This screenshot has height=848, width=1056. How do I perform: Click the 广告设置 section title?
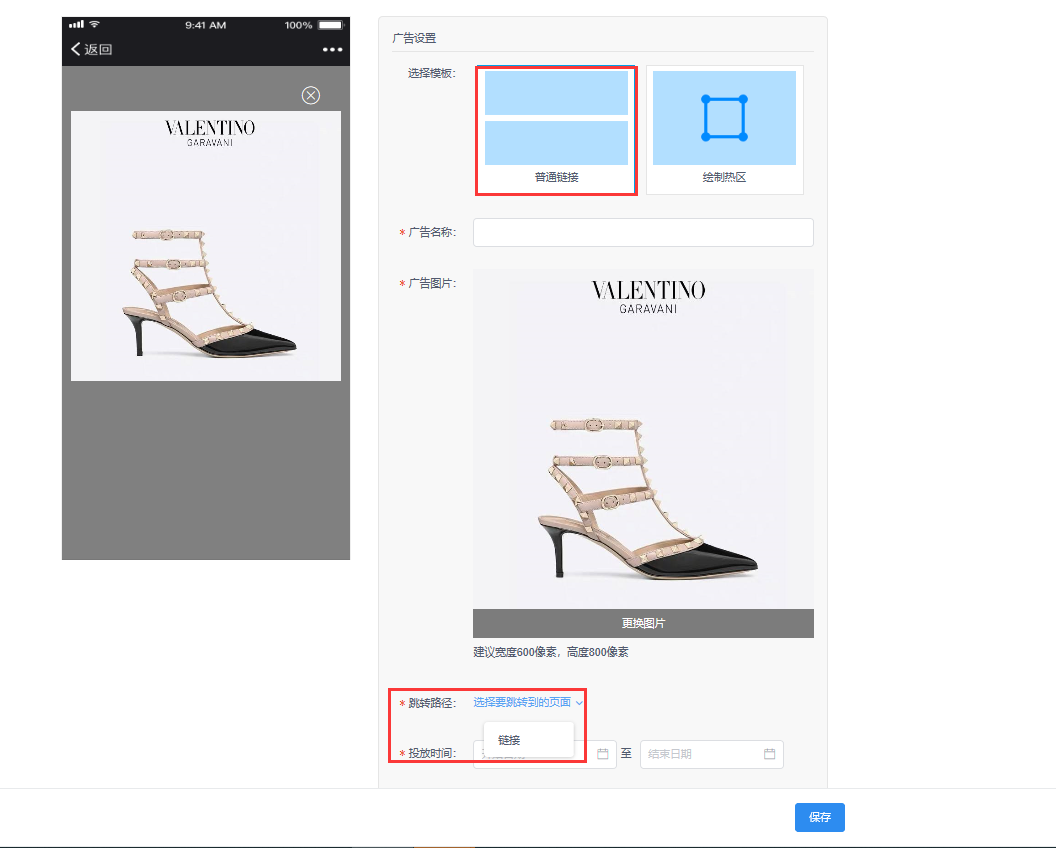click(x=414, y=38)
